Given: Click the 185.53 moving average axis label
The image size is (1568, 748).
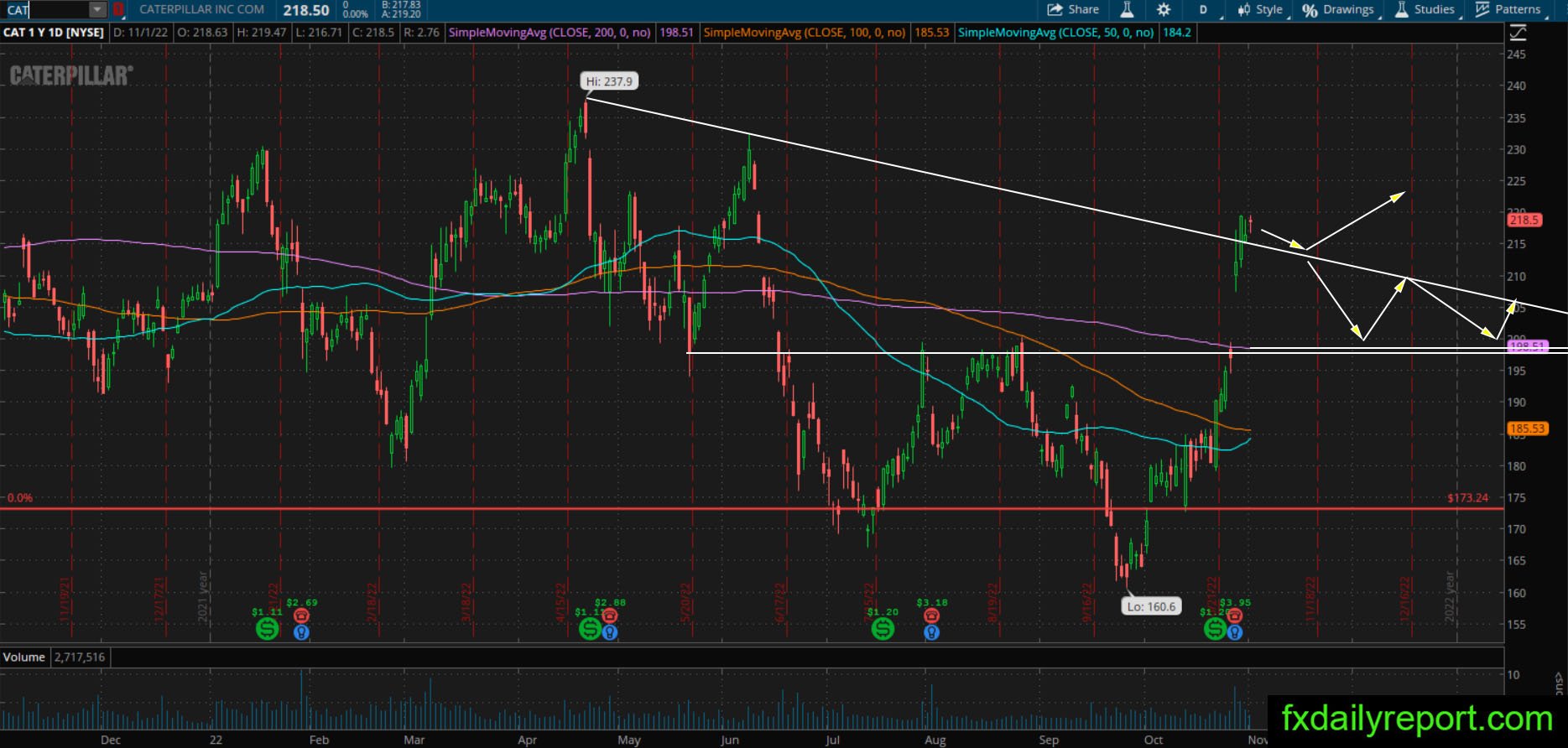Looking at the screenshot, I should tap(1527, 429).
